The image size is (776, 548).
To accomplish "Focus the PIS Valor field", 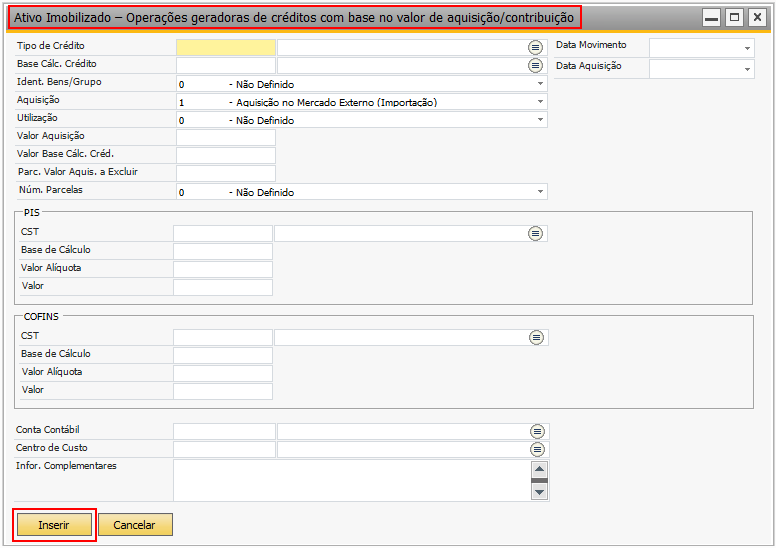I will tap(223, 287).
